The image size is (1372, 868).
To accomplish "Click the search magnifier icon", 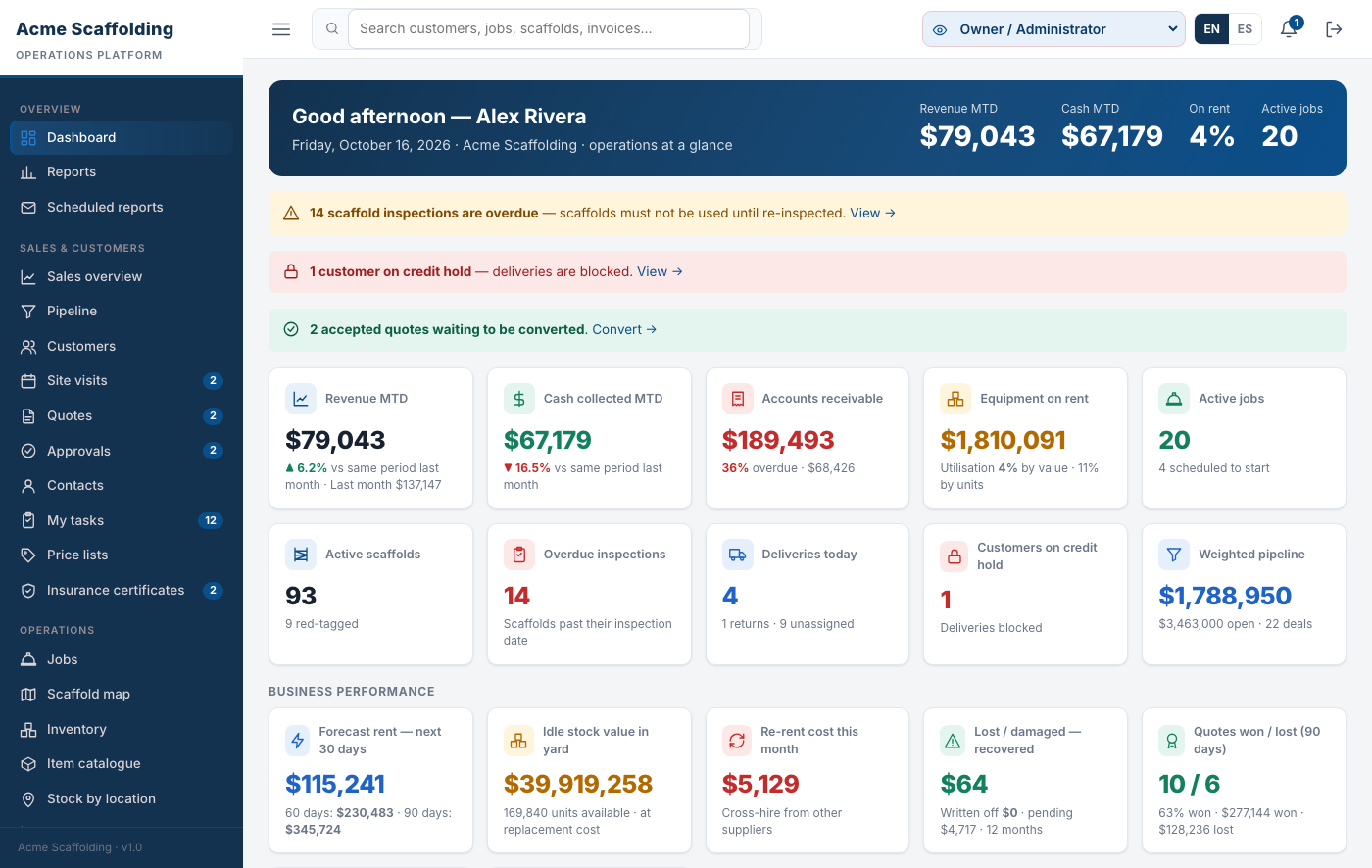I will click(x=332, y=29).
